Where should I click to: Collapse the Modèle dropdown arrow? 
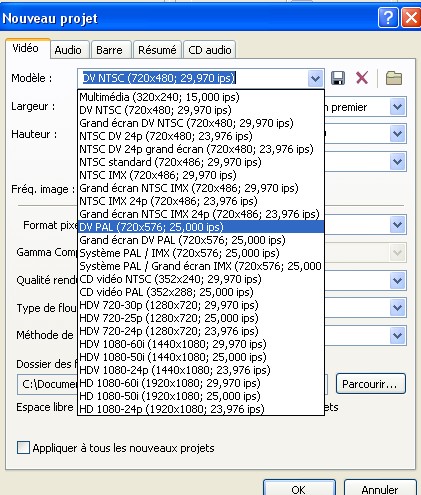[x=315, y=79]
